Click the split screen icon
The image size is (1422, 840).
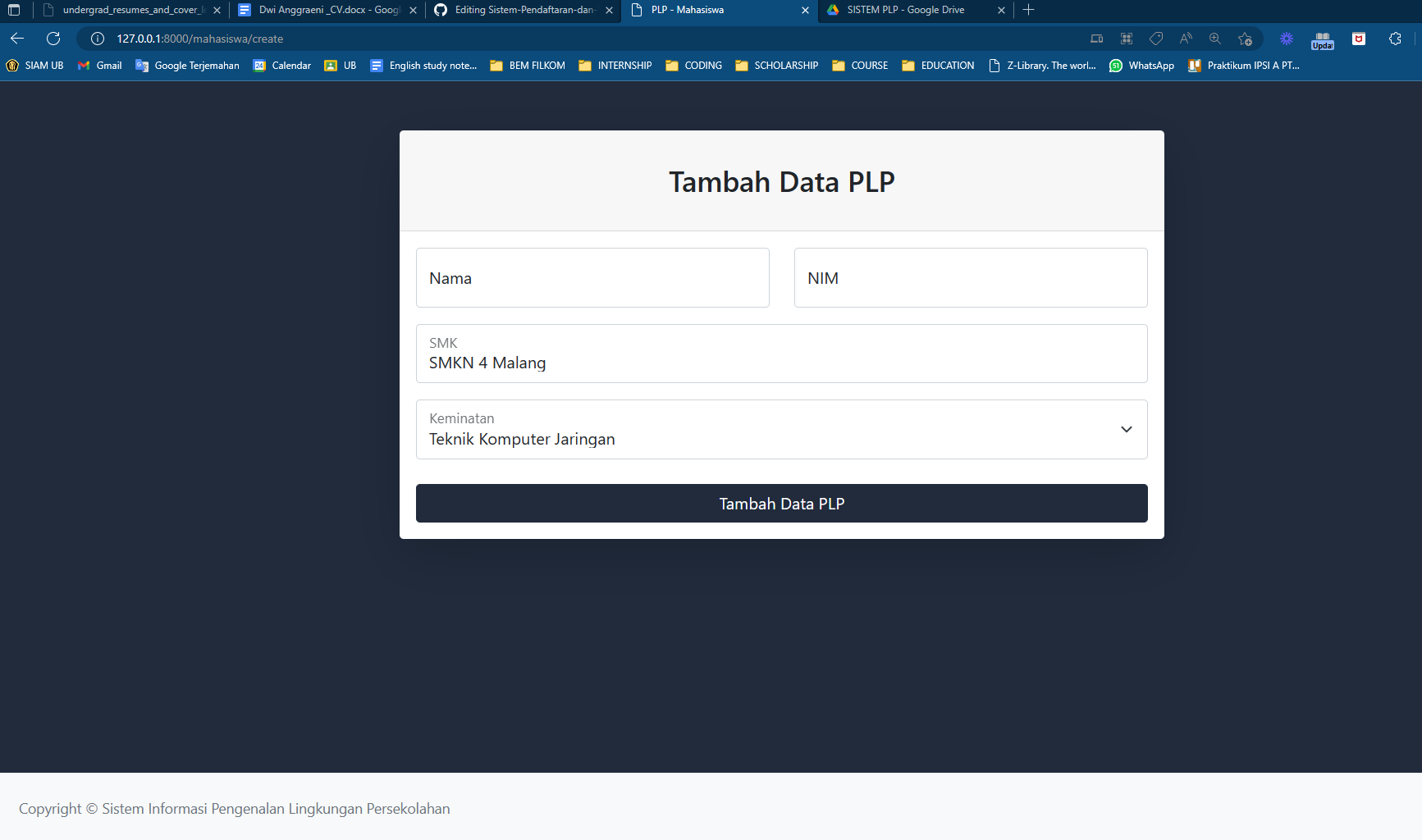point(1097,39)
